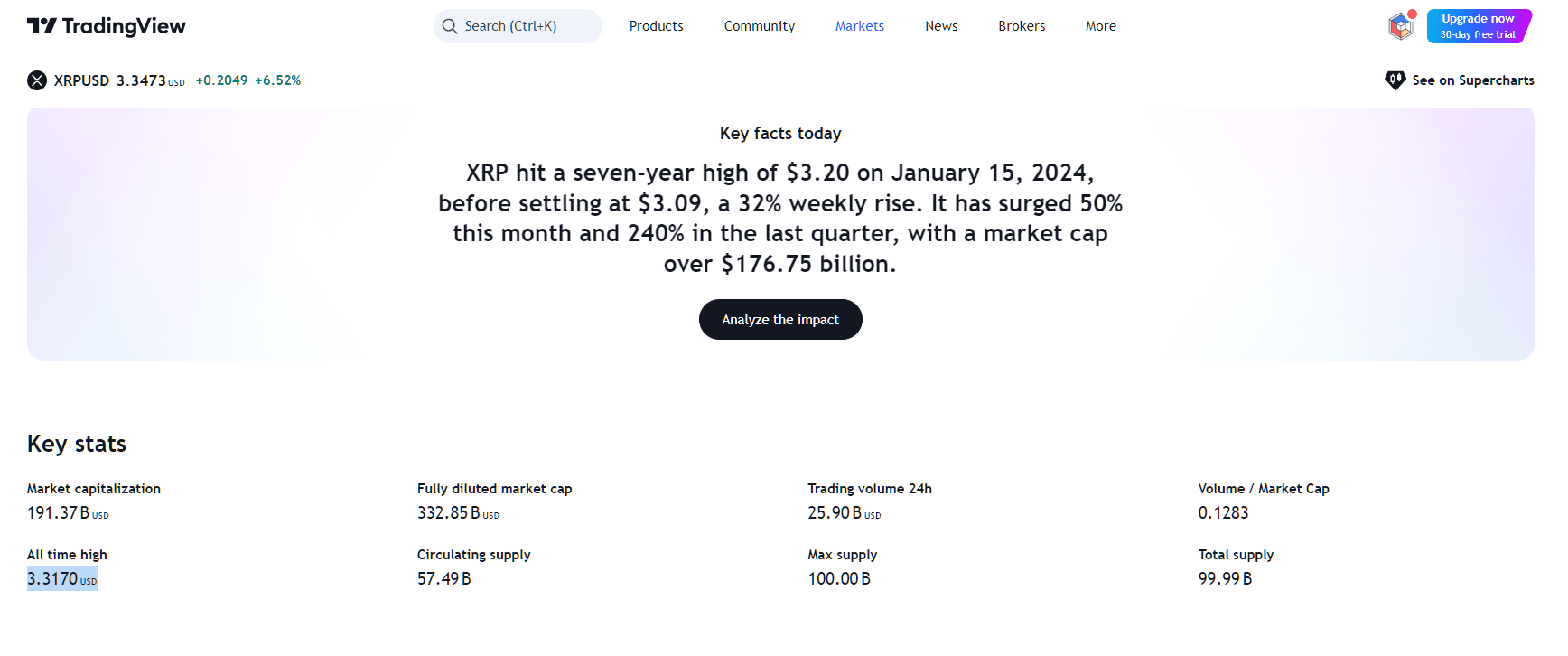Click the Upgrade now button
This screenshot has height=656, width=1568.
coord(1478,26)
